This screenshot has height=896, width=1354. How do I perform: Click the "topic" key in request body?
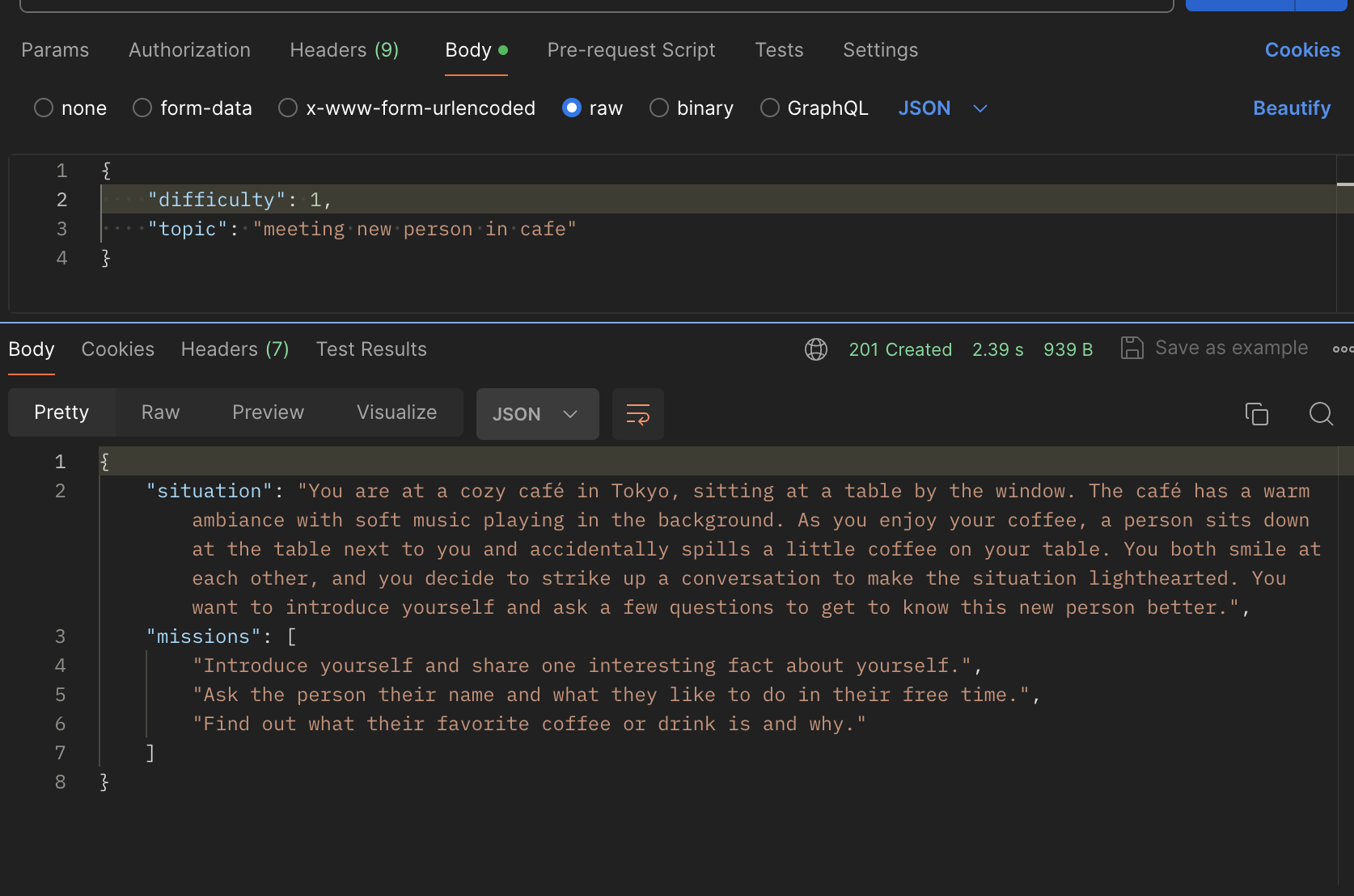click(188, 229)
